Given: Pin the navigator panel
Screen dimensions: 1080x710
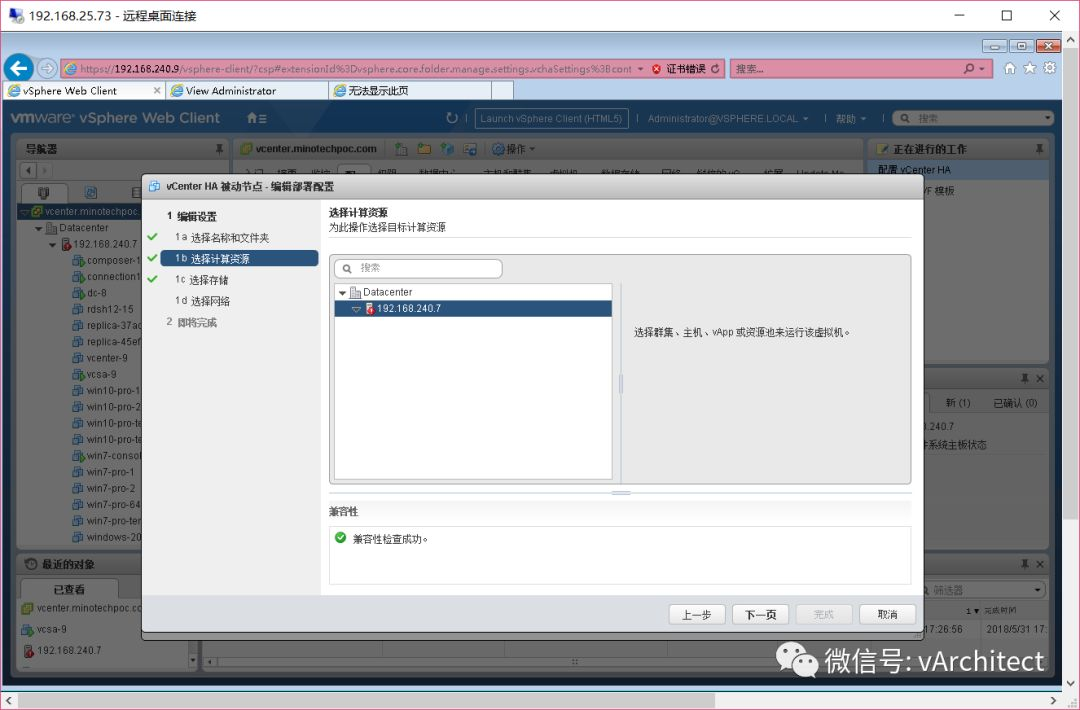Looking at the screenshot, I should pos(219,149).
